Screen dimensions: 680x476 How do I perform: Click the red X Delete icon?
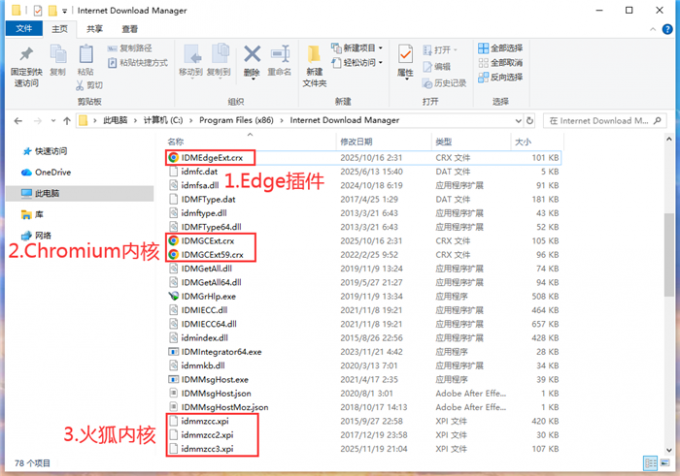click(x=252, y=54)
